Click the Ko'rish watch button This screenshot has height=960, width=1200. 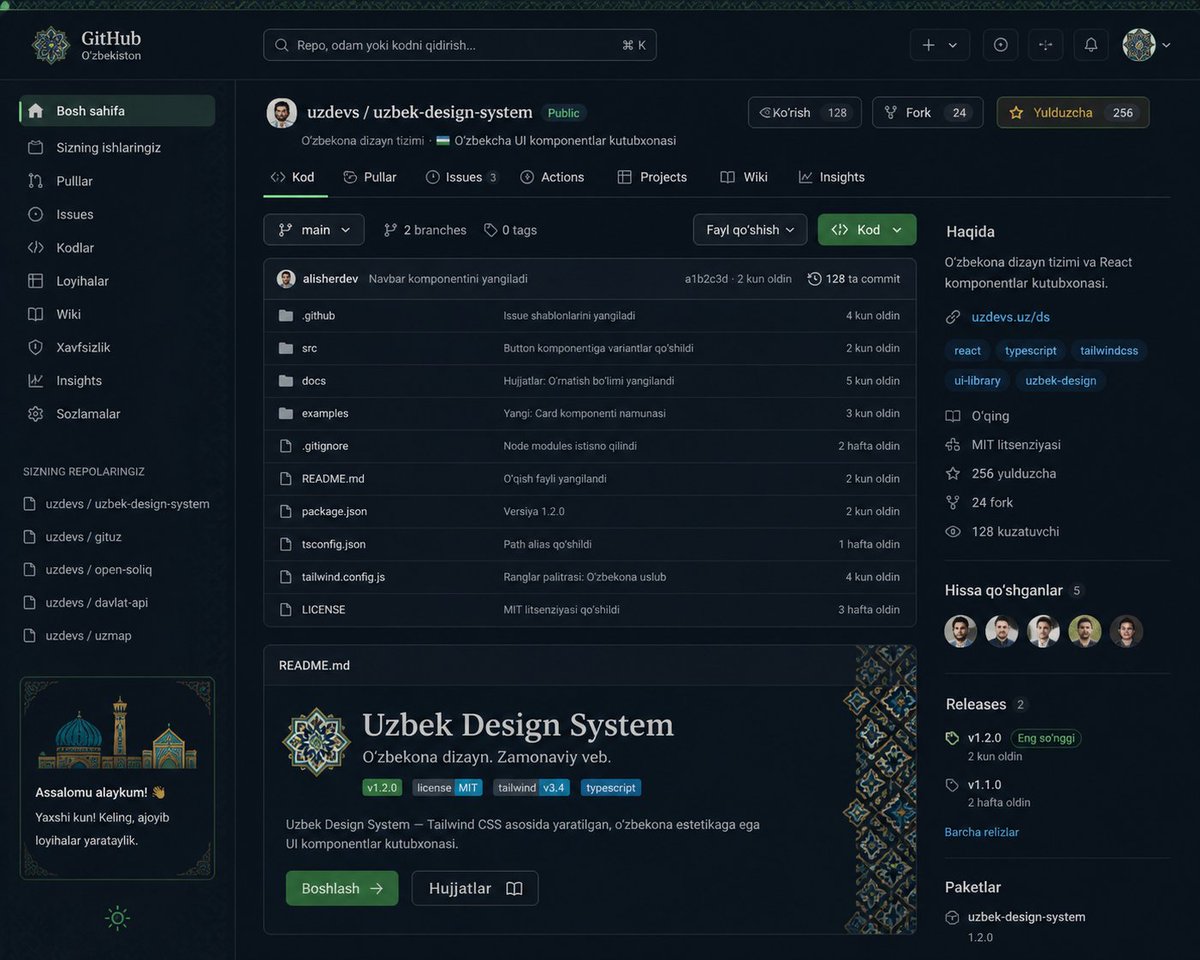[x=804, y=113]
